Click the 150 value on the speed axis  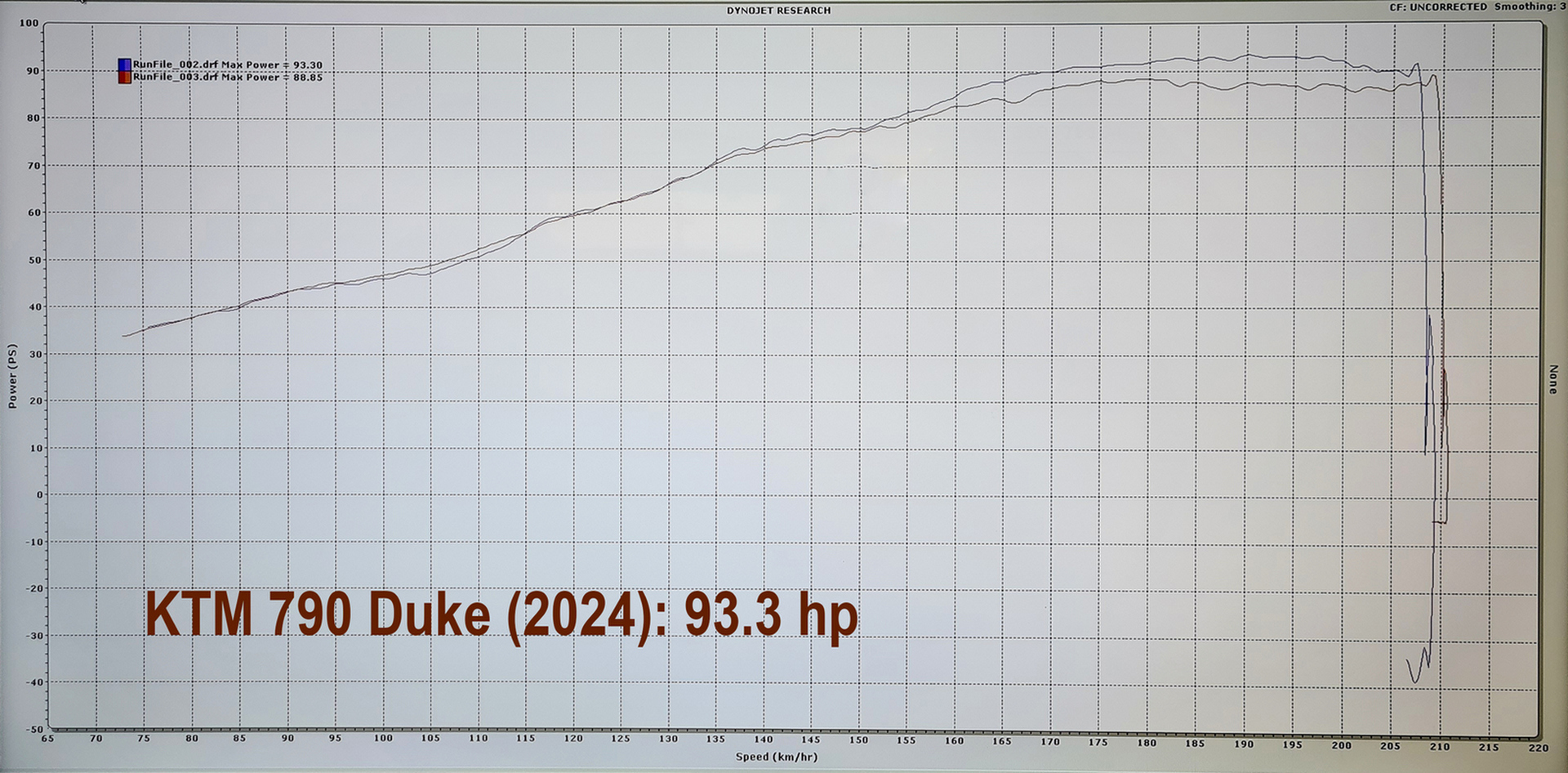point(857,739)
